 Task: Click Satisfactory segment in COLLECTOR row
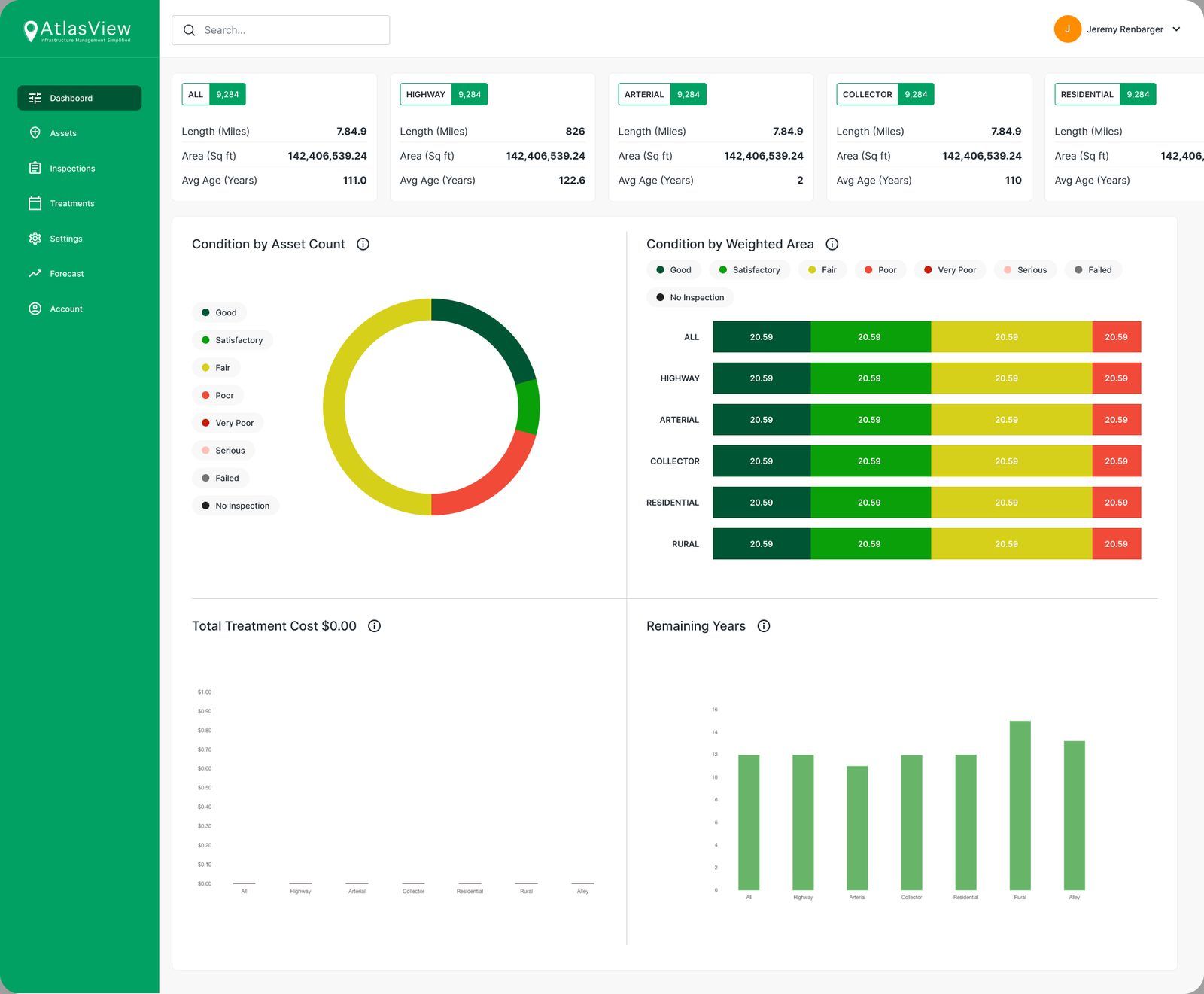point(871,461)
